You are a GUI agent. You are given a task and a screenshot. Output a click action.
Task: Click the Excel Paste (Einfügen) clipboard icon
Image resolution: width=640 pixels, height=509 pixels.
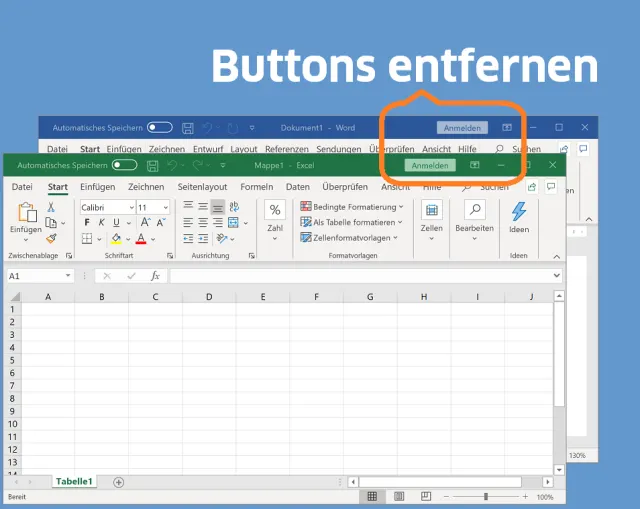coord(27,212)
